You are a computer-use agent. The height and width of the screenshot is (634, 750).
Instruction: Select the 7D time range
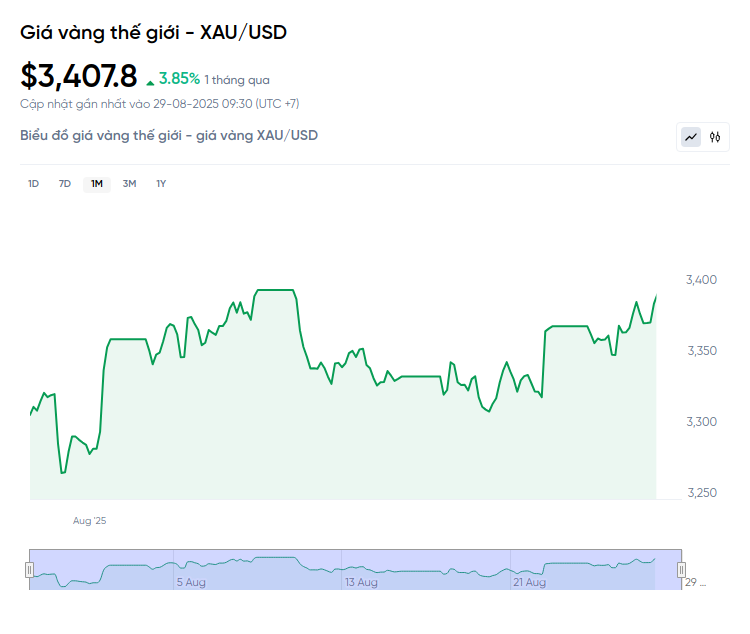tap(65, 184)
